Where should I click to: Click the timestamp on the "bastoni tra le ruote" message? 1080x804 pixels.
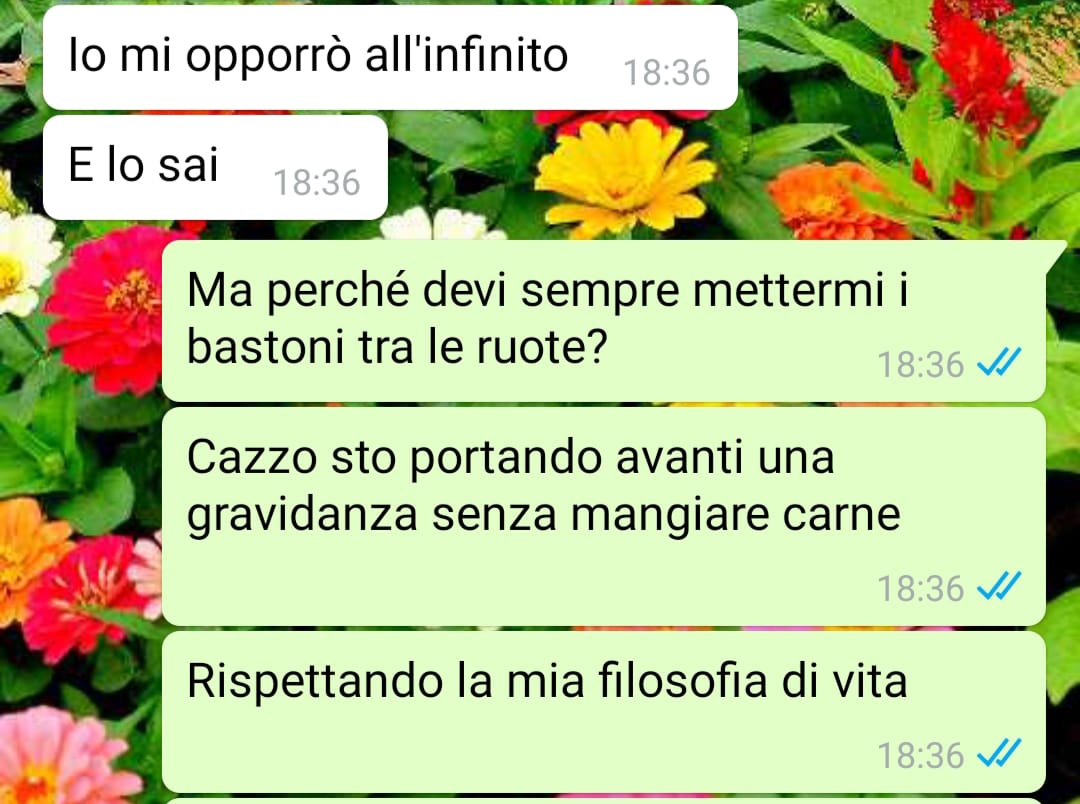point(920,364)
